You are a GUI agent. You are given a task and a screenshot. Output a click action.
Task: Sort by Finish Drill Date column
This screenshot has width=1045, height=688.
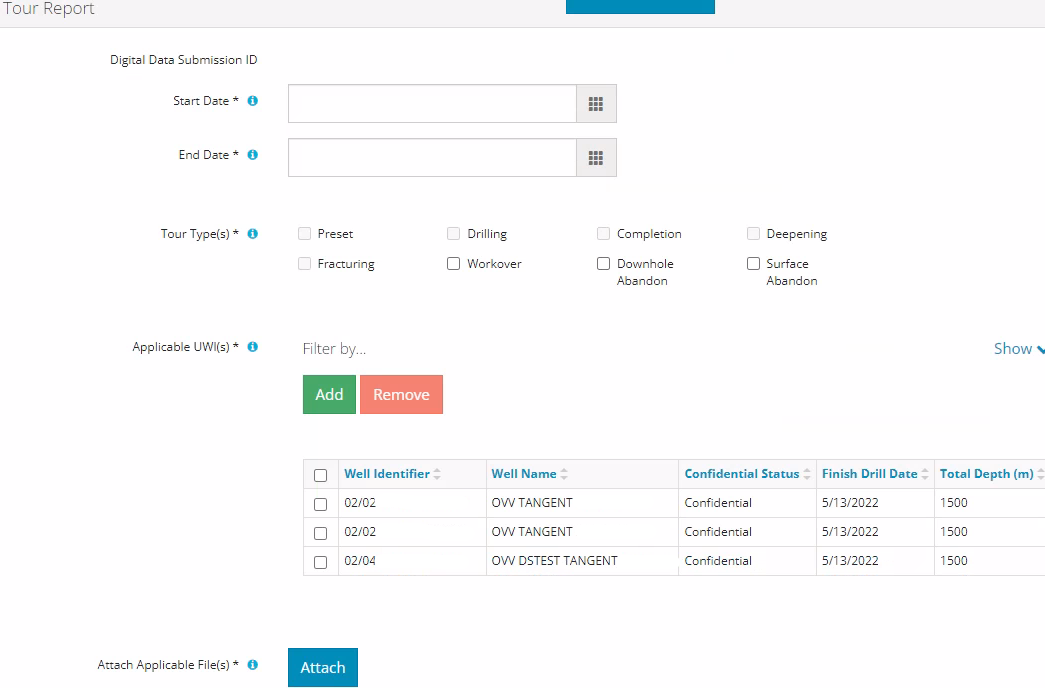click(x=869, y=474)
